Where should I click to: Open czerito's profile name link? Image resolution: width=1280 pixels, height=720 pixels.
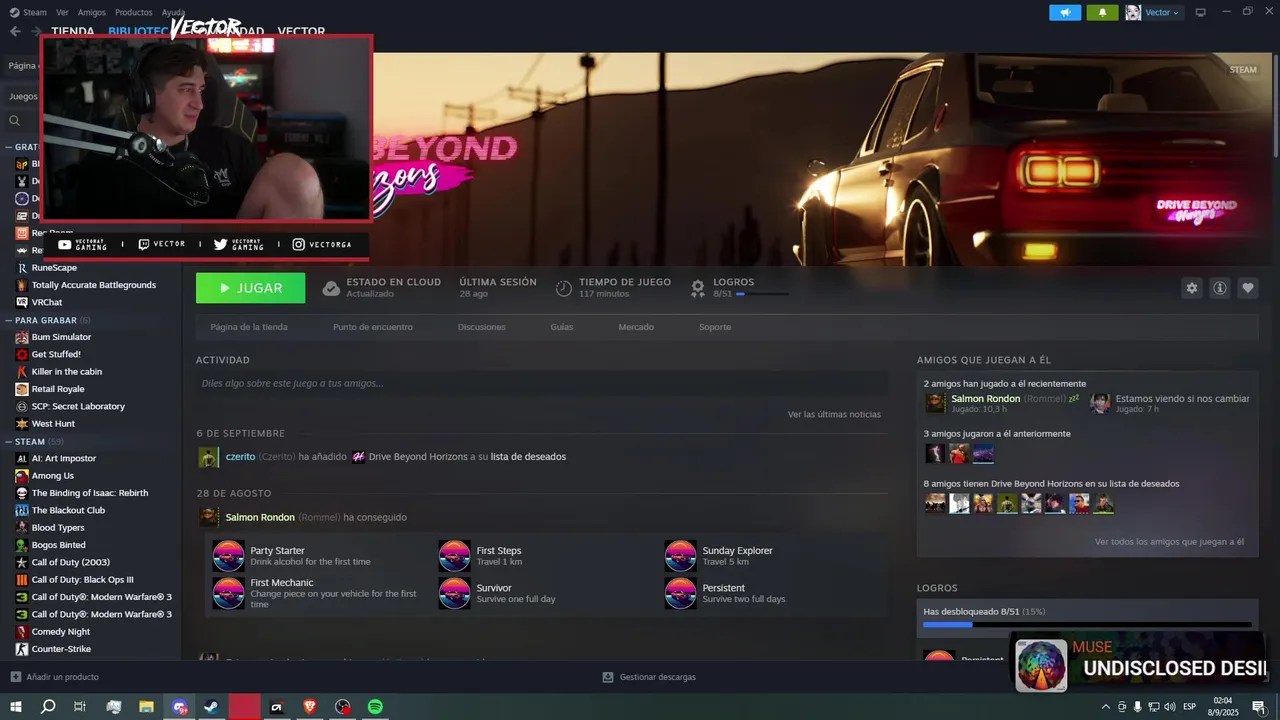[240, 457]
